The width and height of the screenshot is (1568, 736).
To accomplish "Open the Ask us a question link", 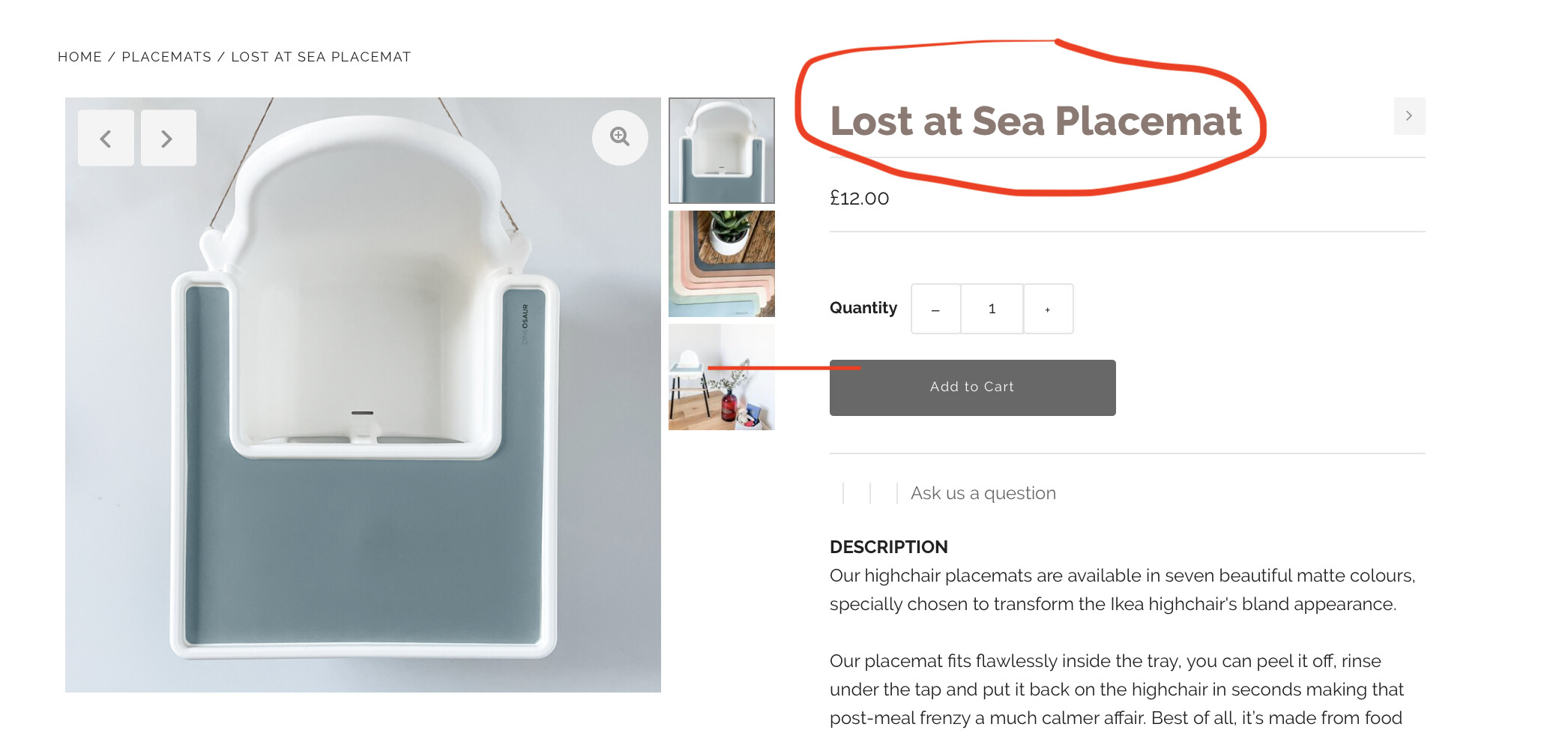I will point(983,493).
